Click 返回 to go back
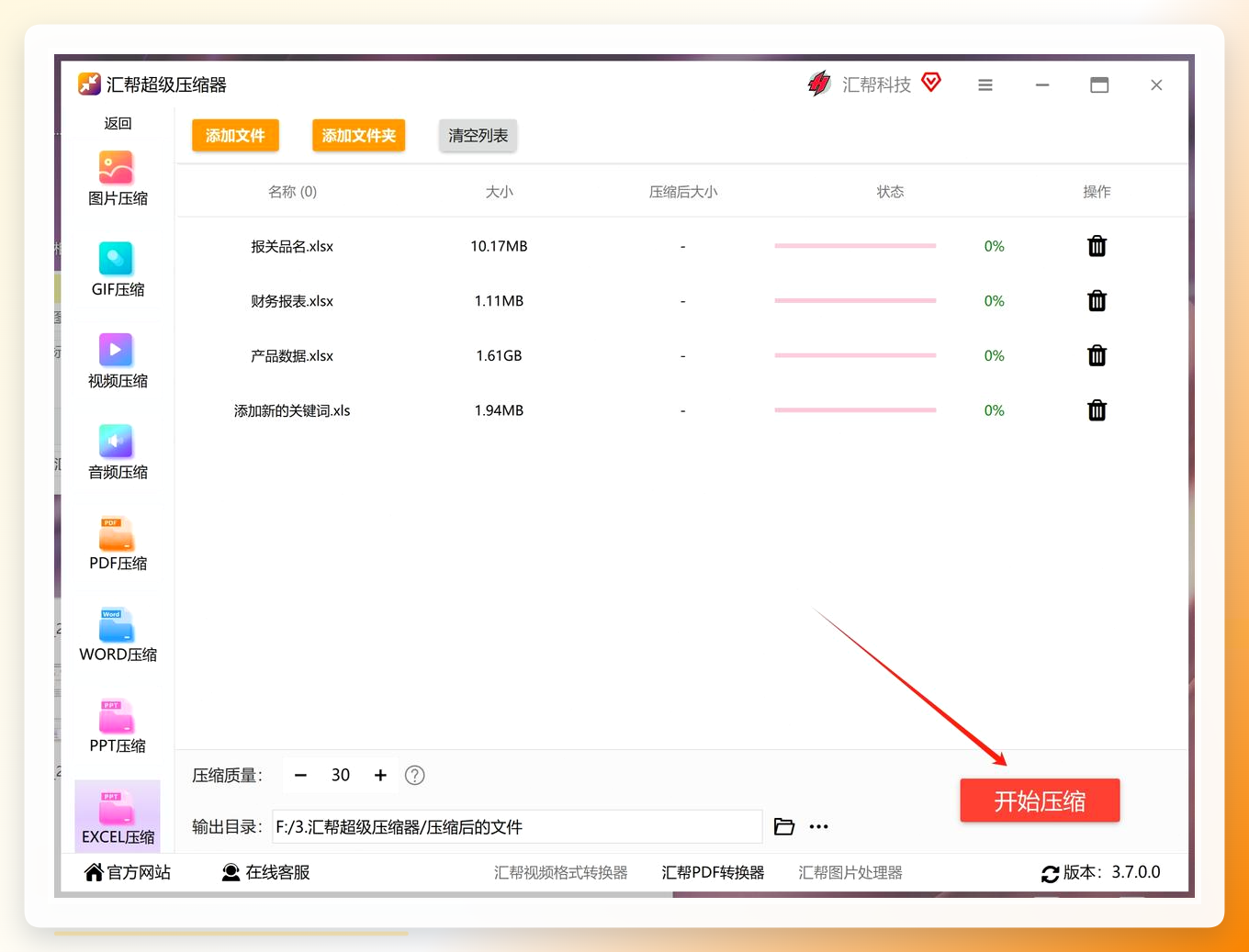 [x=118, y=123]
